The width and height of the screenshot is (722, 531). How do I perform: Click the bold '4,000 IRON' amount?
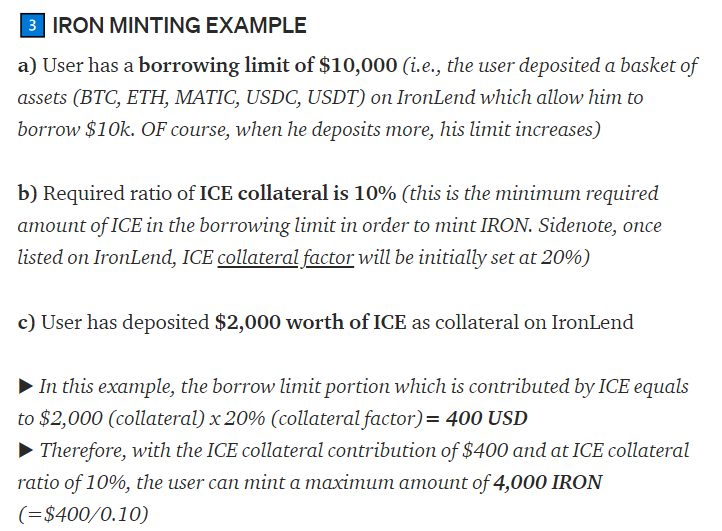547,483
